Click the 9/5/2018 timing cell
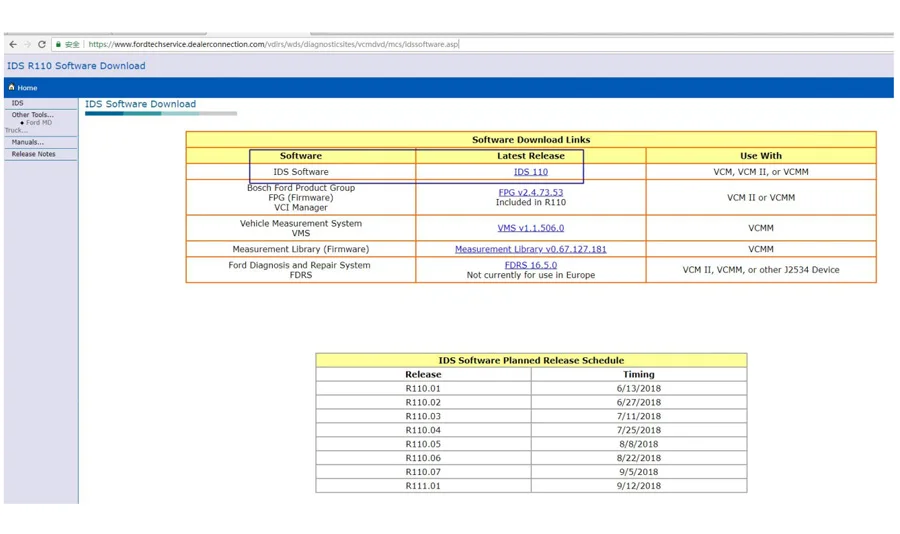The image size is (900, 534). [x=639, y=472]
